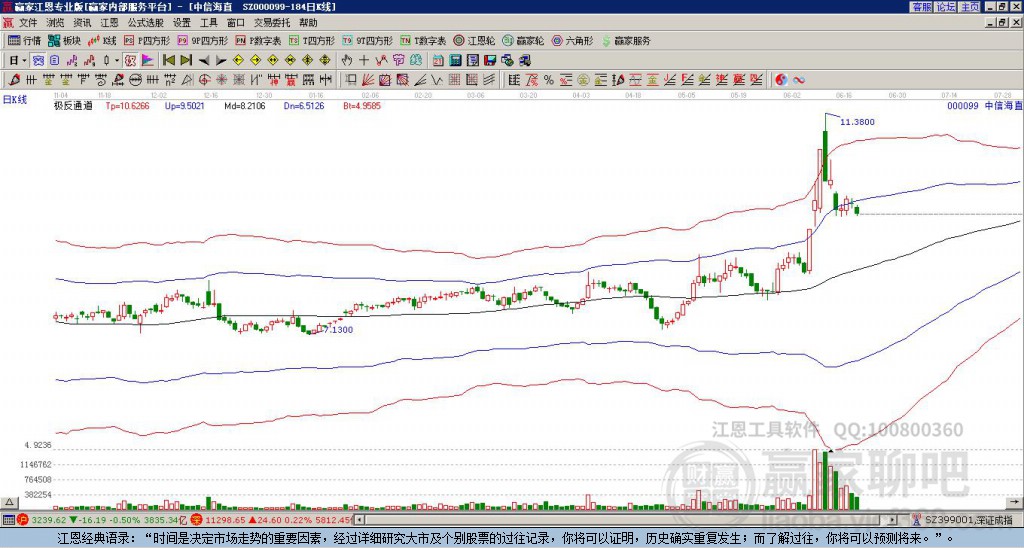The height and width of the screenshot is (548, 1024).
Task: Click the 000099 stock code label
Action: pyautogui.click(x=963, y=105)
